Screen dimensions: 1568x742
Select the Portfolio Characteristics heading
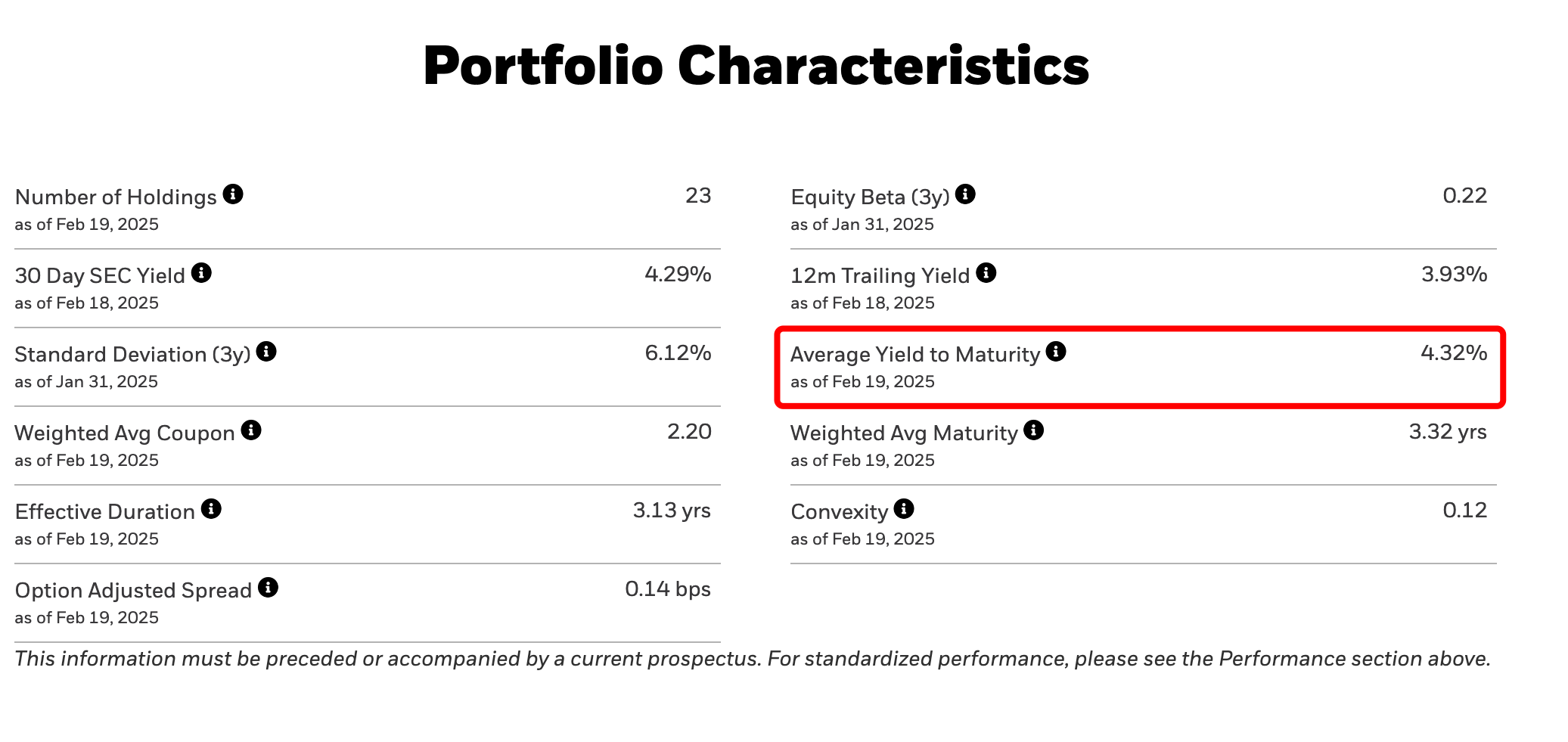(x=756, y=66)
